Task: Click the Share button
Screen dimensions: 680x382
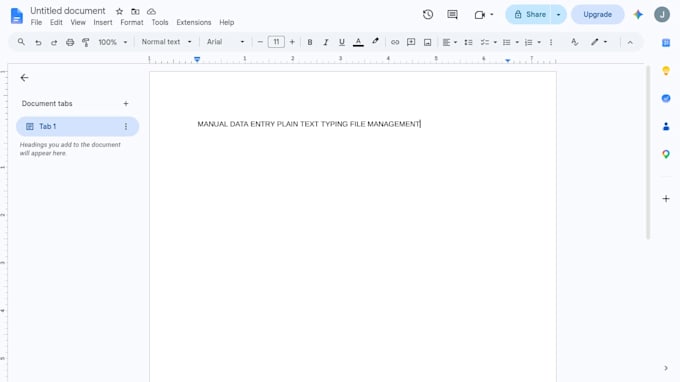Action: click(x=529, y=14)
